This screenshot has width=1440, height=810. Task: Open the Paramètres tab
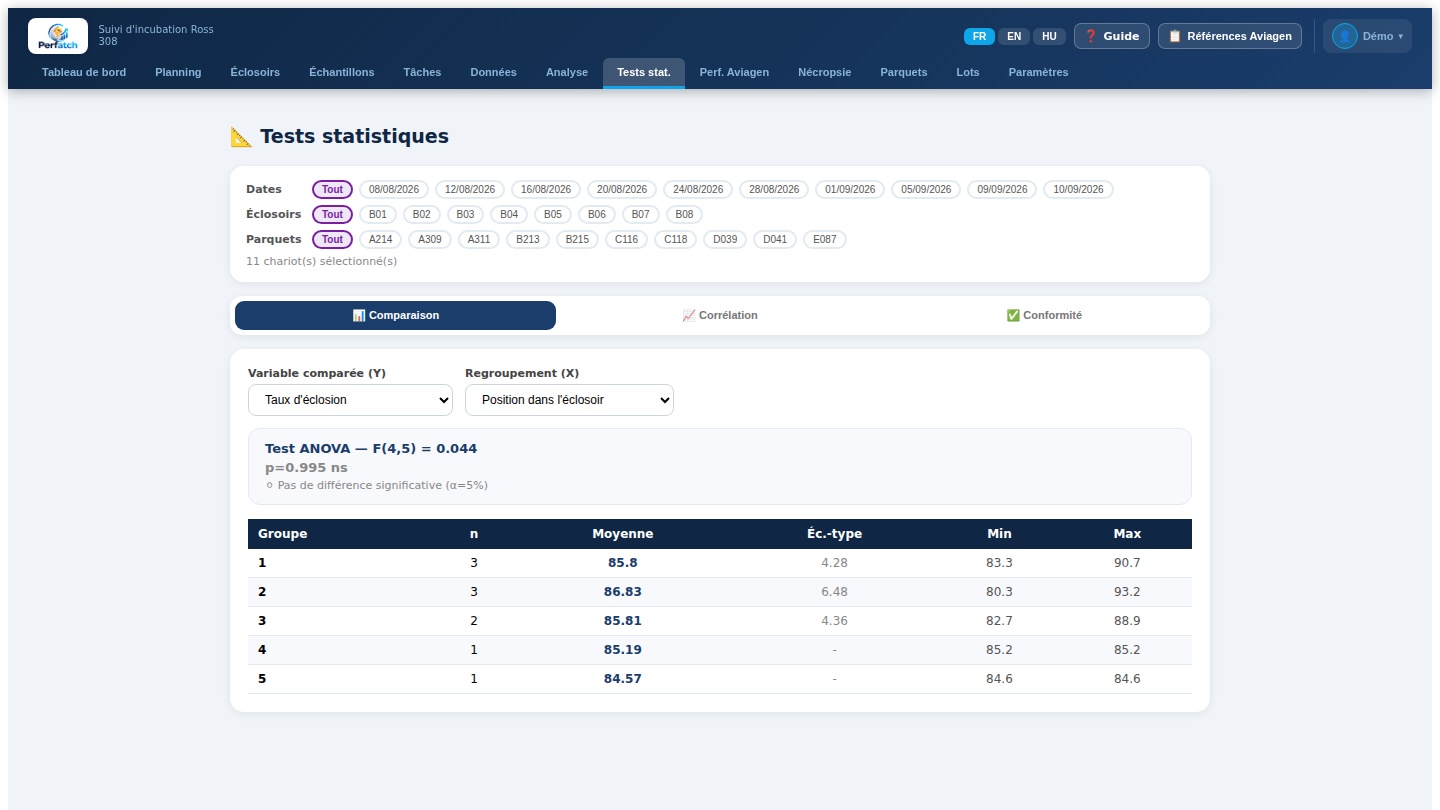[1038, 73]
